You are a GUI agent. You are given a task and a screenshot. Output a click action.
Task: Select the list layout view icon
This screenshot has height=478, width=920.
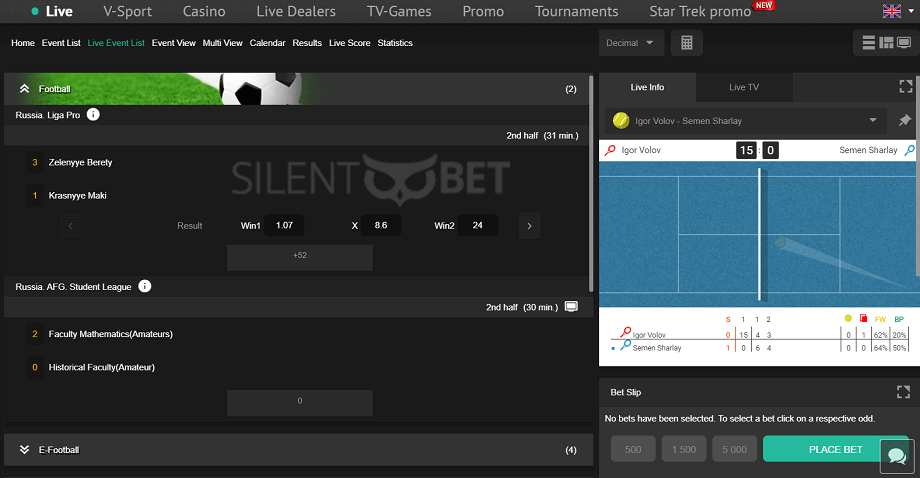point(868,43)
